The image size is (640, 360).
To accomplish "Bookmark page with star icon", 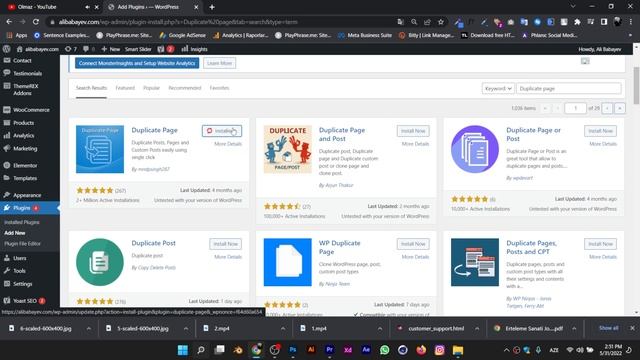I will pos(441,22).
